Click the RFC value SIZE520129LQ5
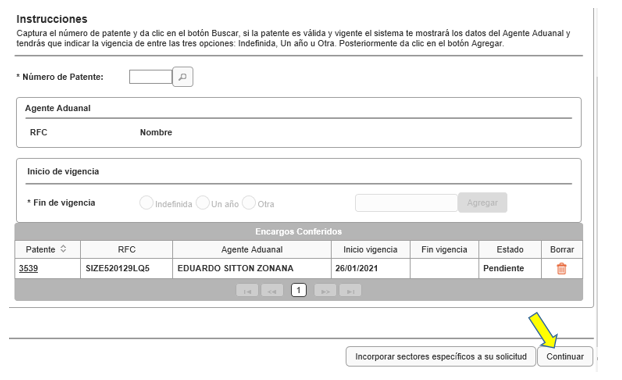 (117, 269)
